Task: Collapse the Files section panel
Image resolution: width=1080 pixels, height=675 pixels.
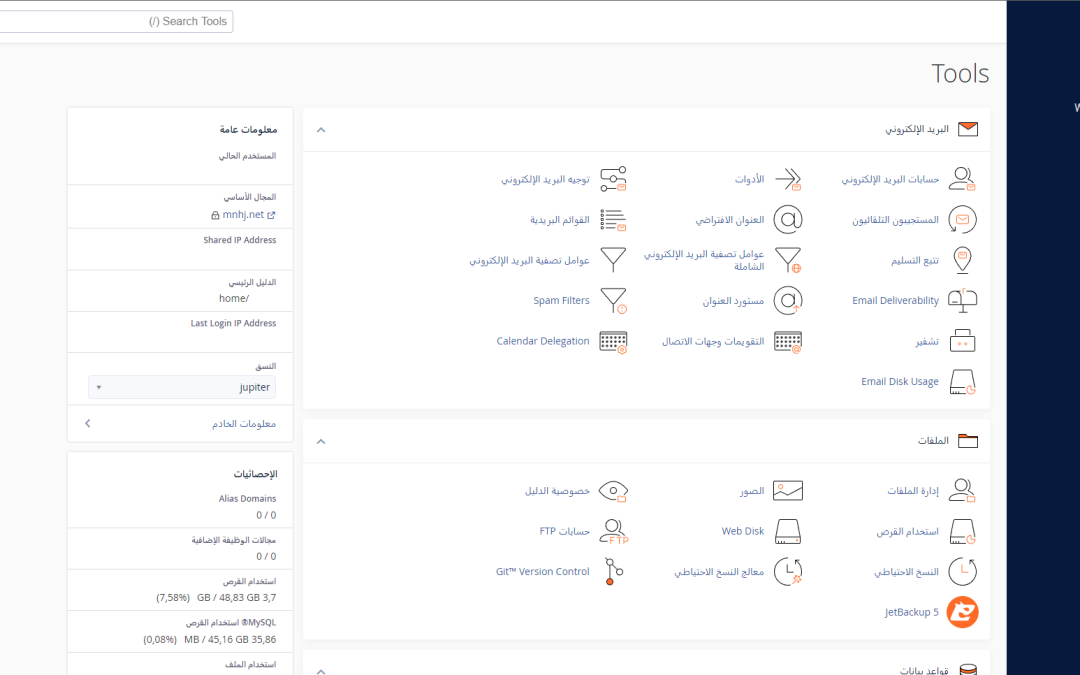Action: point(321,441)
